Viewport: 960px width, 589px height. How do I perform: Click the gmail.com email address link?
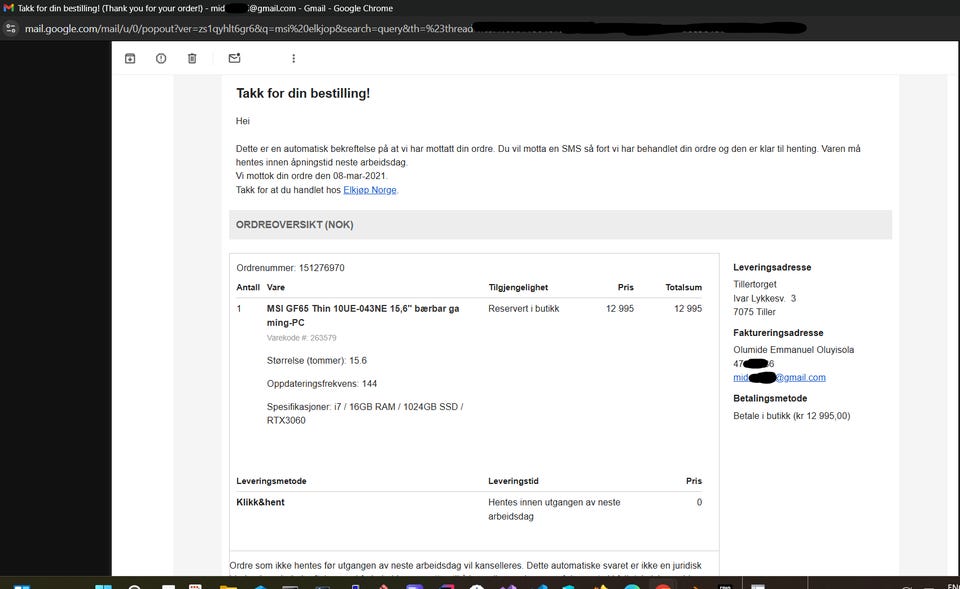click(x=779, y=378)
